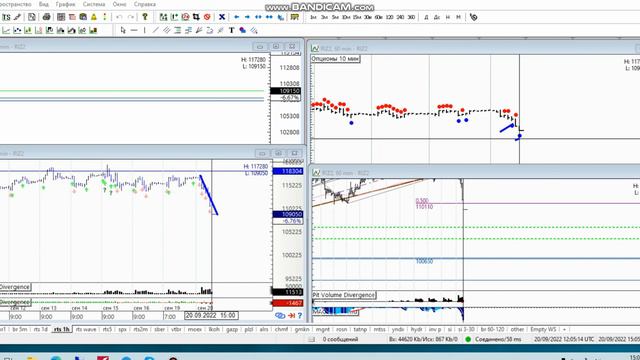Click the 100650 level label in chart
Image resolution: width=640 pixels, height=360 pixels.
[x=424, y=261]
